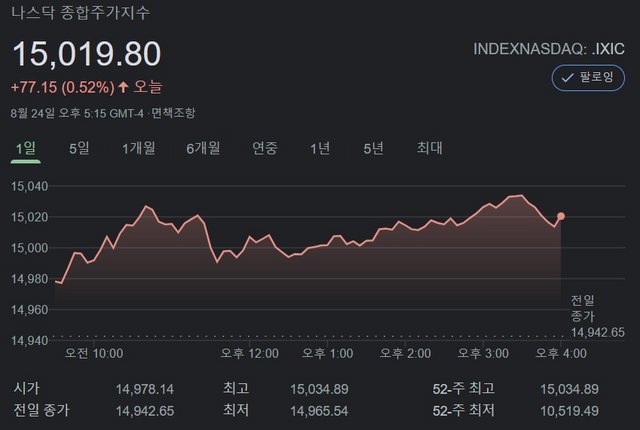Click the 오전 10:00 time axis label

[x=94, y=353]
